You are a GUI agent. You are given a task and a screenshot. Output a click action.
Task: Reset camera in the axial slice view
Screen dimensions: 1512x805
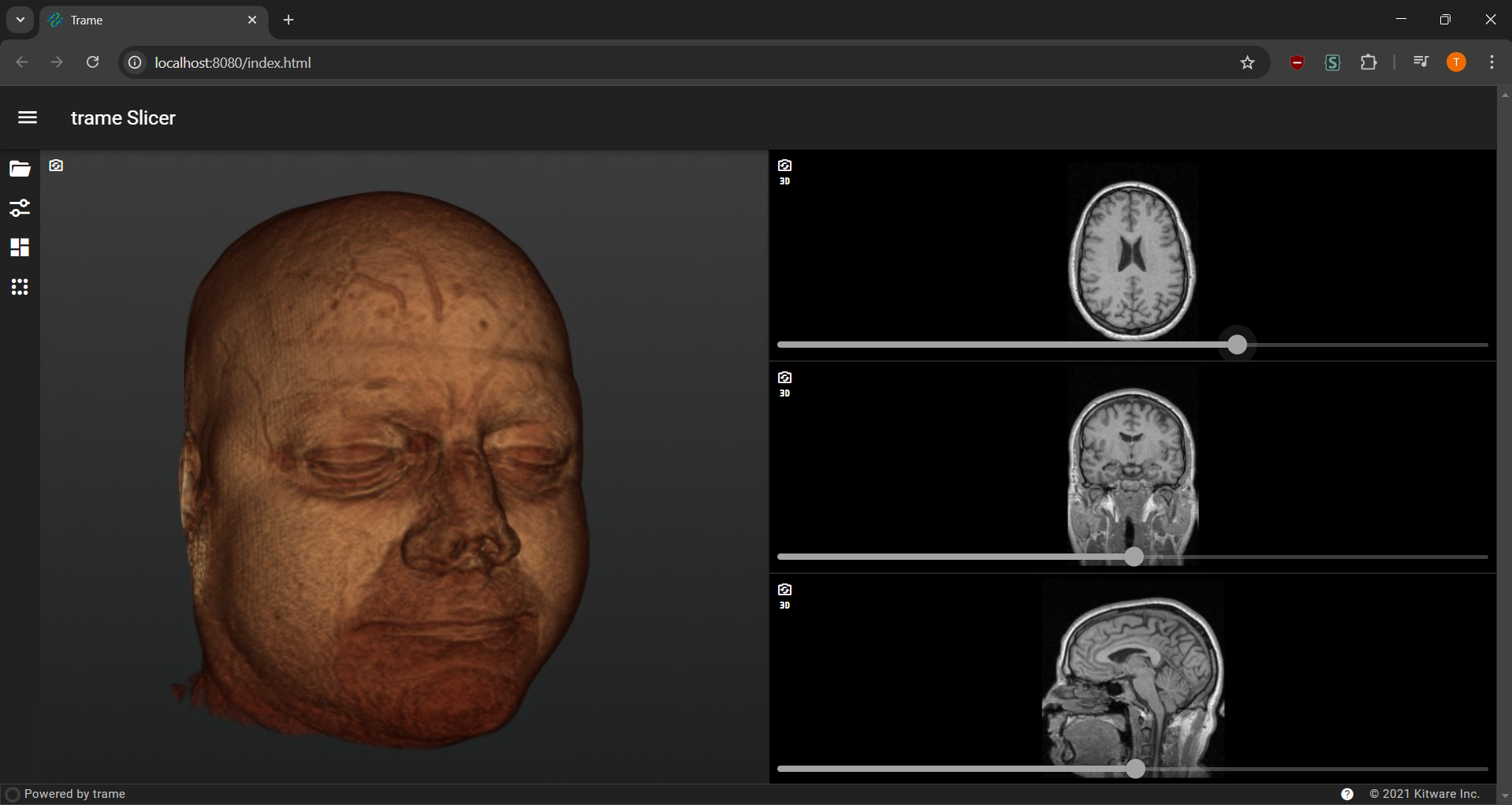point(784,166)
